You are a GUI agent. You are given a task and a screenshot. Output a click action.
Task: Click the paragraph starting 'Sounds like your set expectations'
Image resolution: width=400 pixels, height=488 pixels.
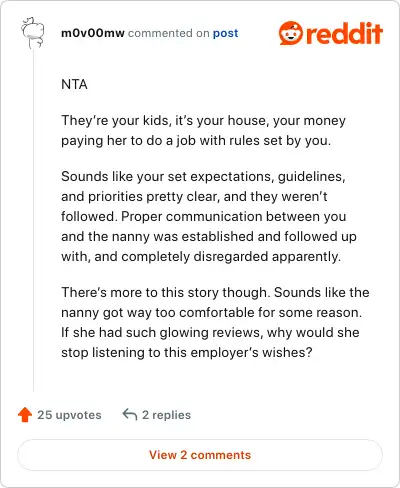click(x=209, y=216)
